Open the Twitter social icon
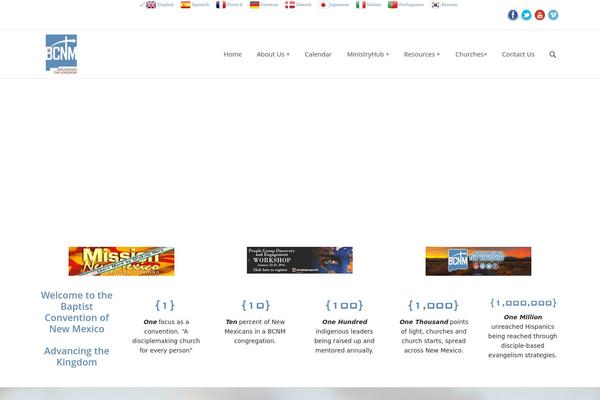 pyautogui.click(x=526, y=15)
